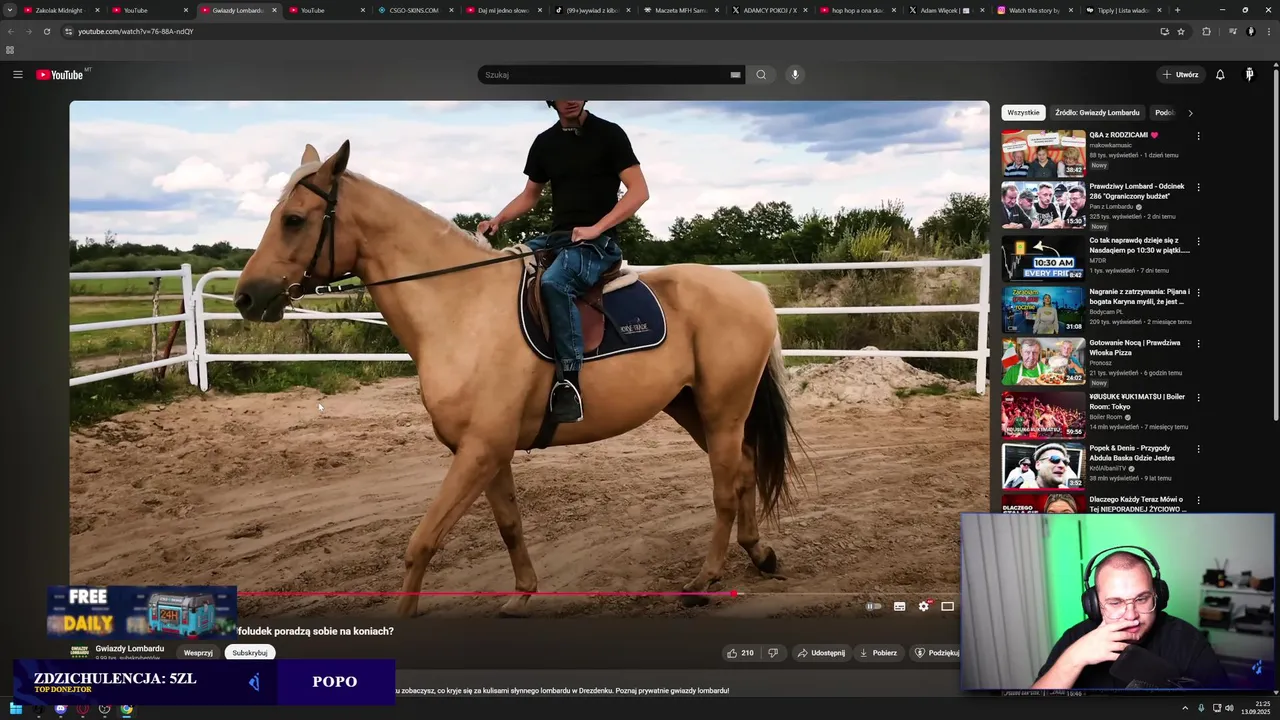Open Boiler Room: Tokyo video thumbnail
Screen dimensions: 1280x720
pos(1043,414)
